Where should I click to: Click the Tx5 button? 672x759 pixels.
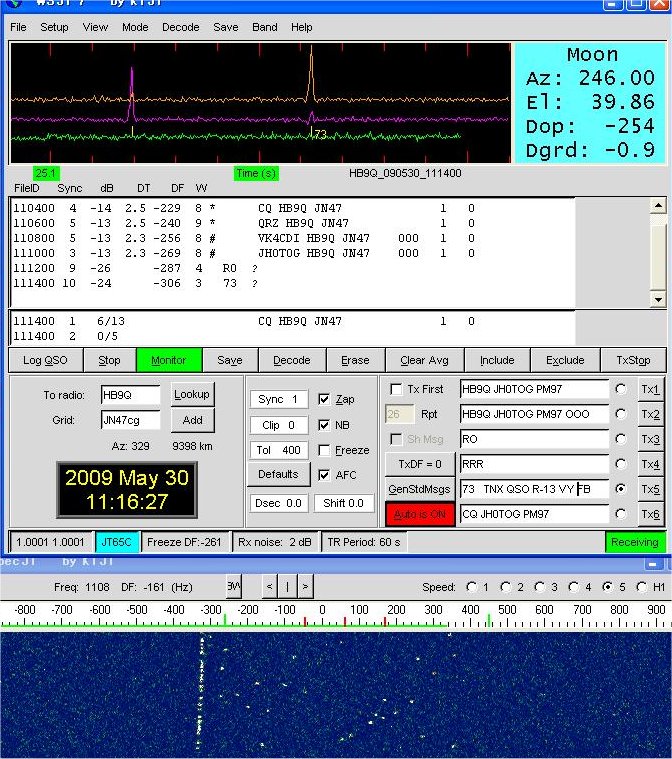pyautogui.click(x=650, y=489)
